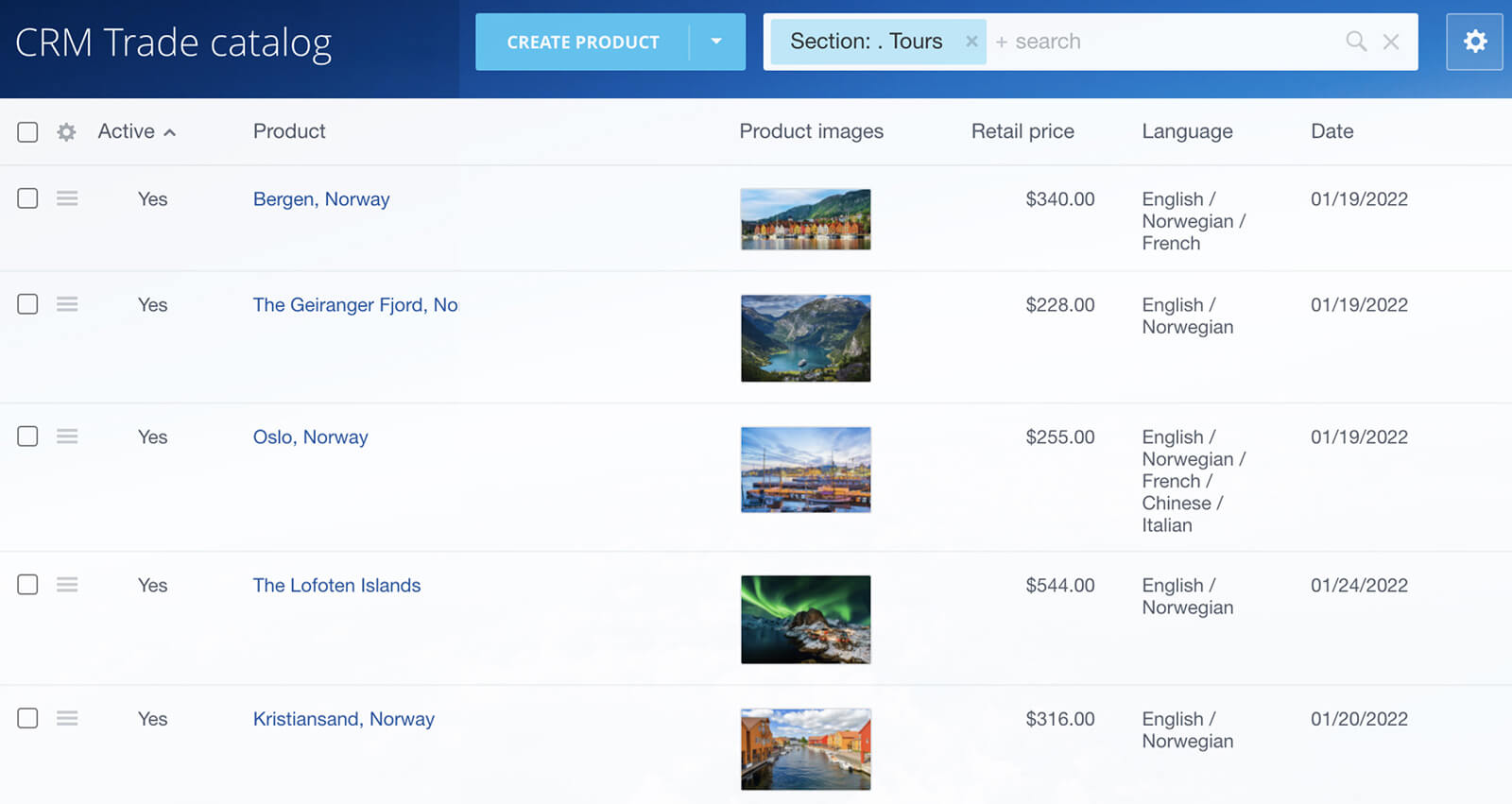Select The Geiranger Fjord row checkbox

coord(27,304)
